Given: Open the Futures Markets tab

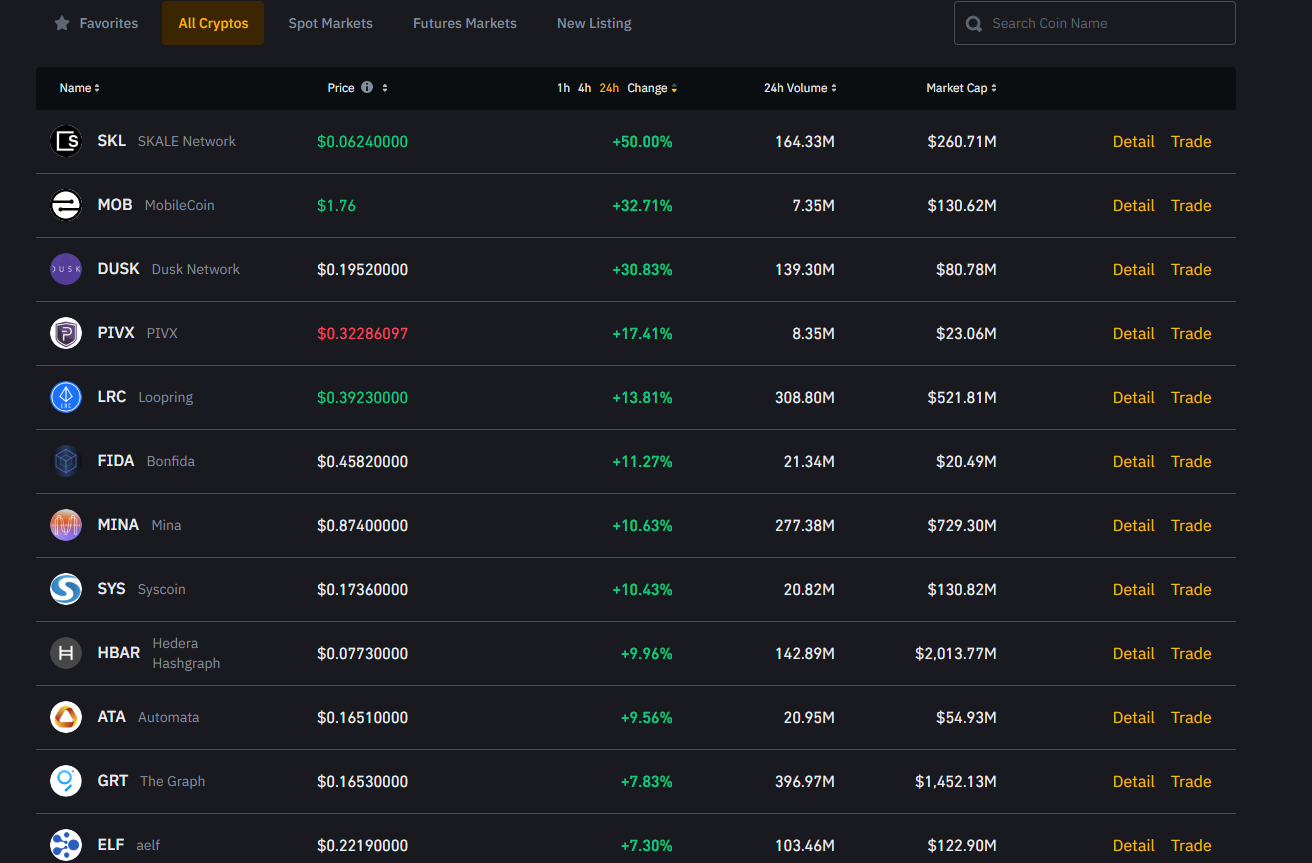Looking at the screenshot, I should coord(465,23).
